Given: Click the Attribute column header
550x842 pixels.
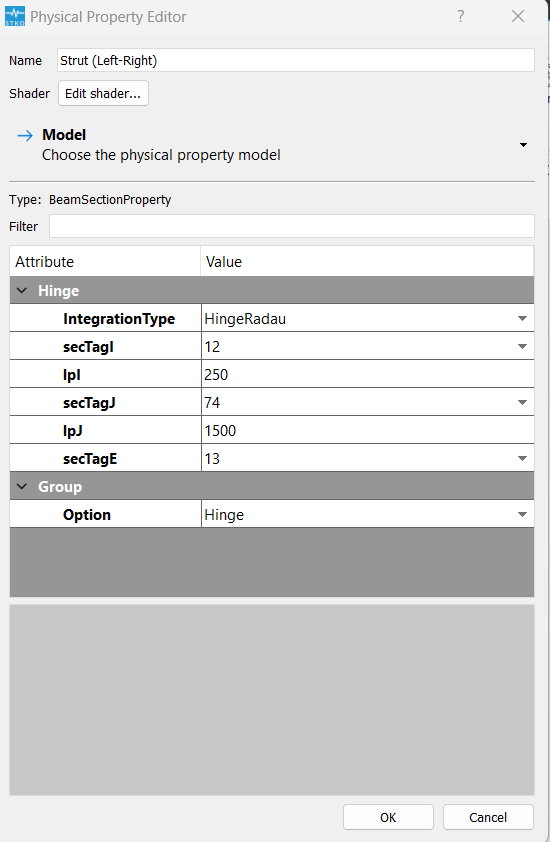Looking at the screenshot, I should click(x=105, y=262).
